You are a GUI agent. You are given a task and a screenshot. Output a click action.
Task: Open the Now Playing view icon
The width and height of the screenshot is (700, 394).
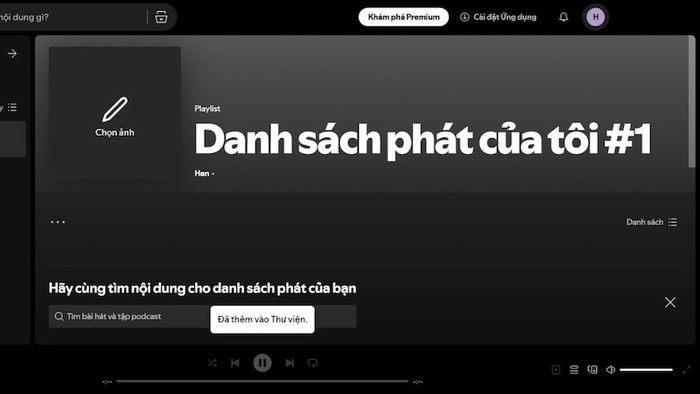(x=556, y=369)
